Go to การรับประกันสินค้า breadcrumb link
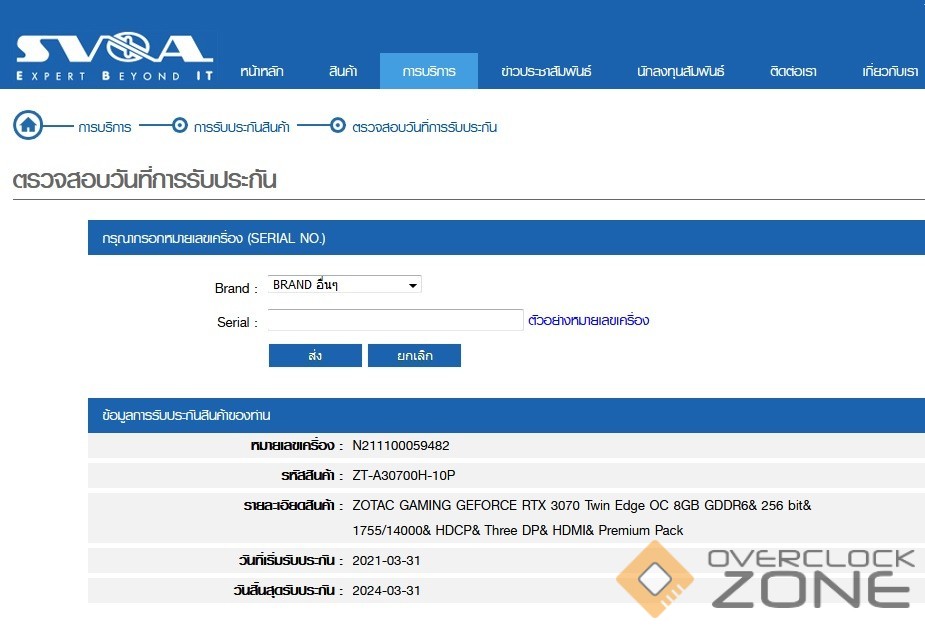This screenshot has width=925, height=628. pyautogui.click(x=241, y=127)
